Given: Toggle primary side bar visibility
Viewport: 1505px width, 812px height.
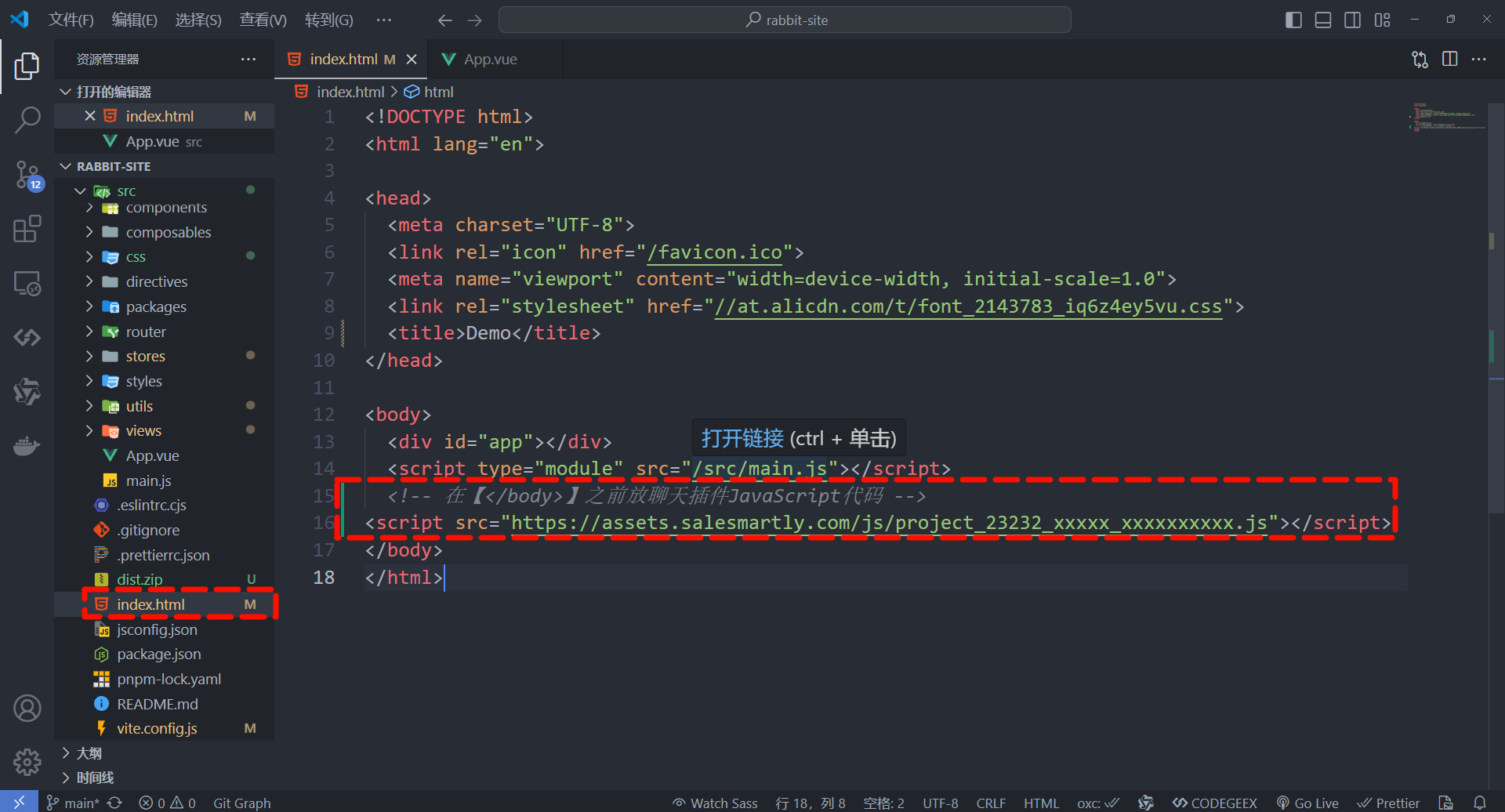Looking at the screenshot, I should [x=1293, y=20].
